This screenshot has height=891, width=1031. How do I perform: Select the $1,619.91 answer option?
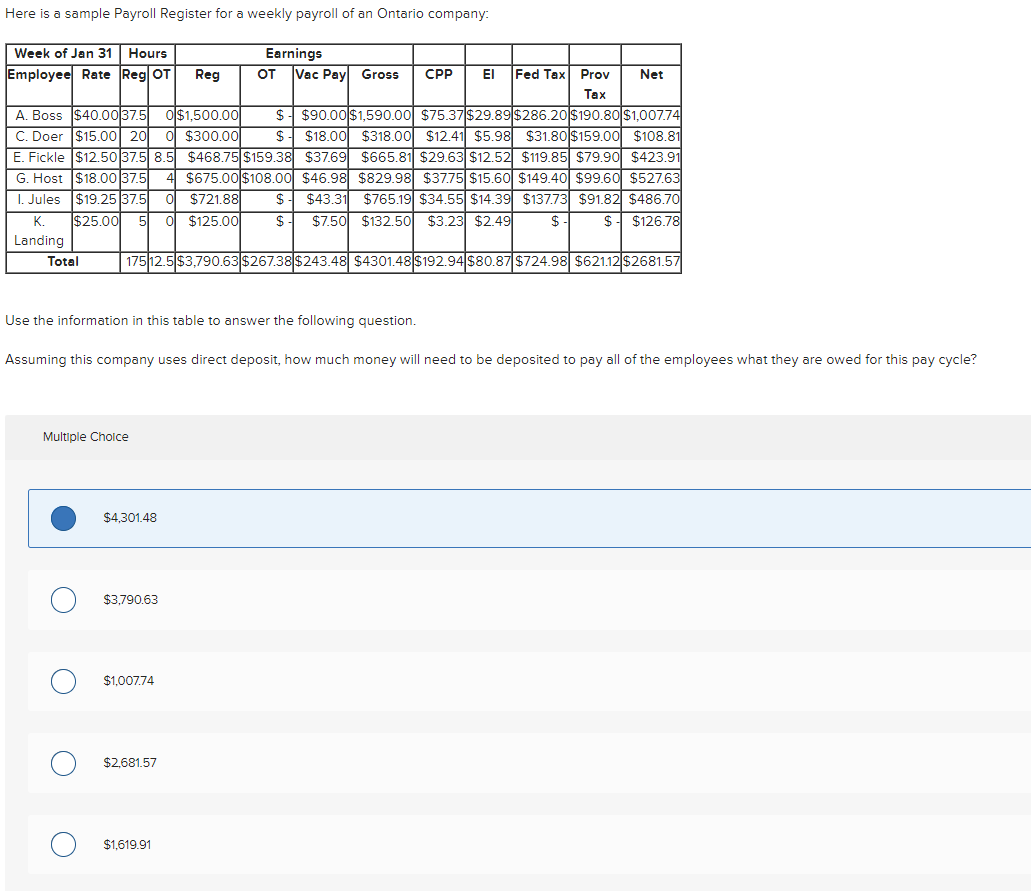click(63, 844)
